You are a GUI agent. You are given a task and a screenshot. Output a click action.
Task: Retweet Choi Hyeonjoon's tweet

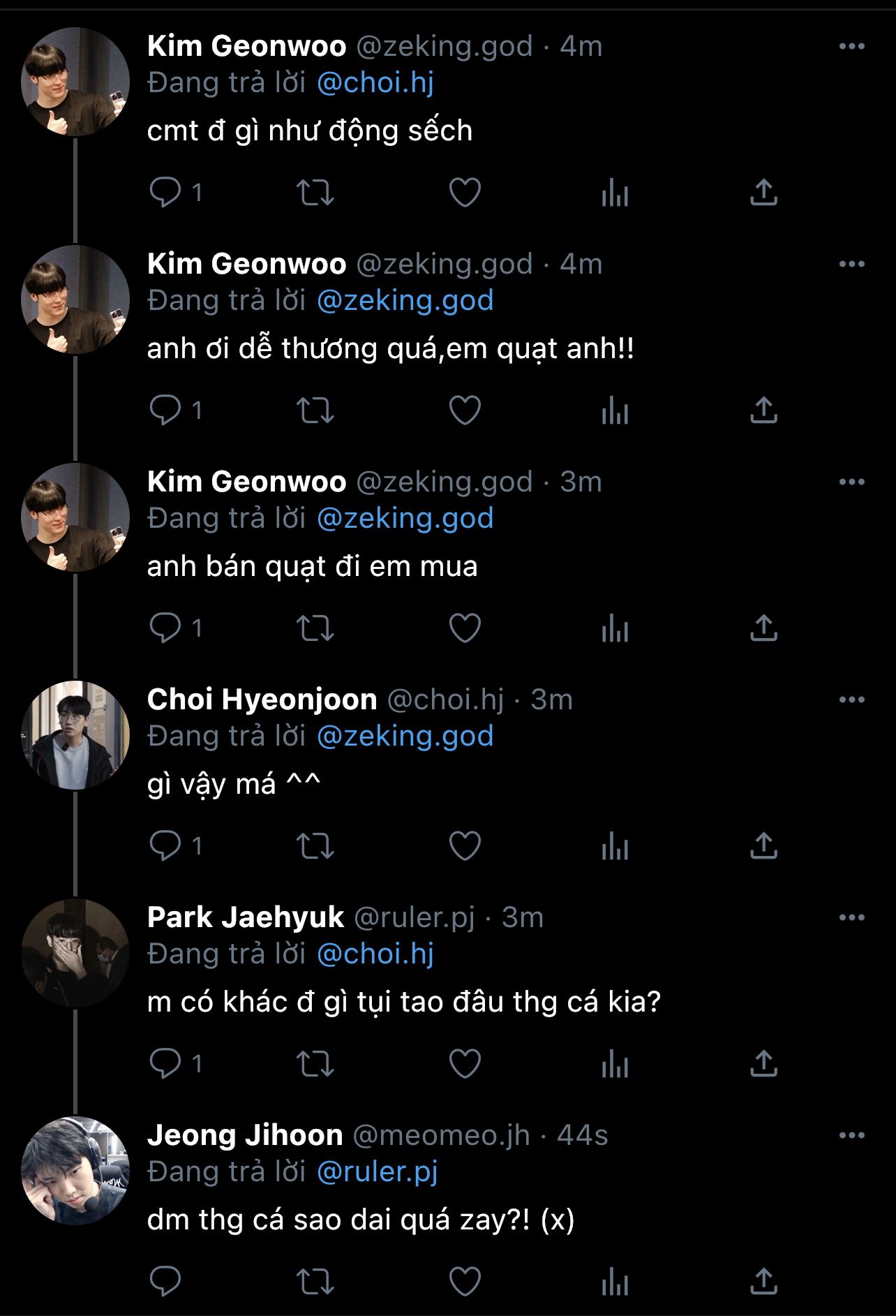coord(315,845)
